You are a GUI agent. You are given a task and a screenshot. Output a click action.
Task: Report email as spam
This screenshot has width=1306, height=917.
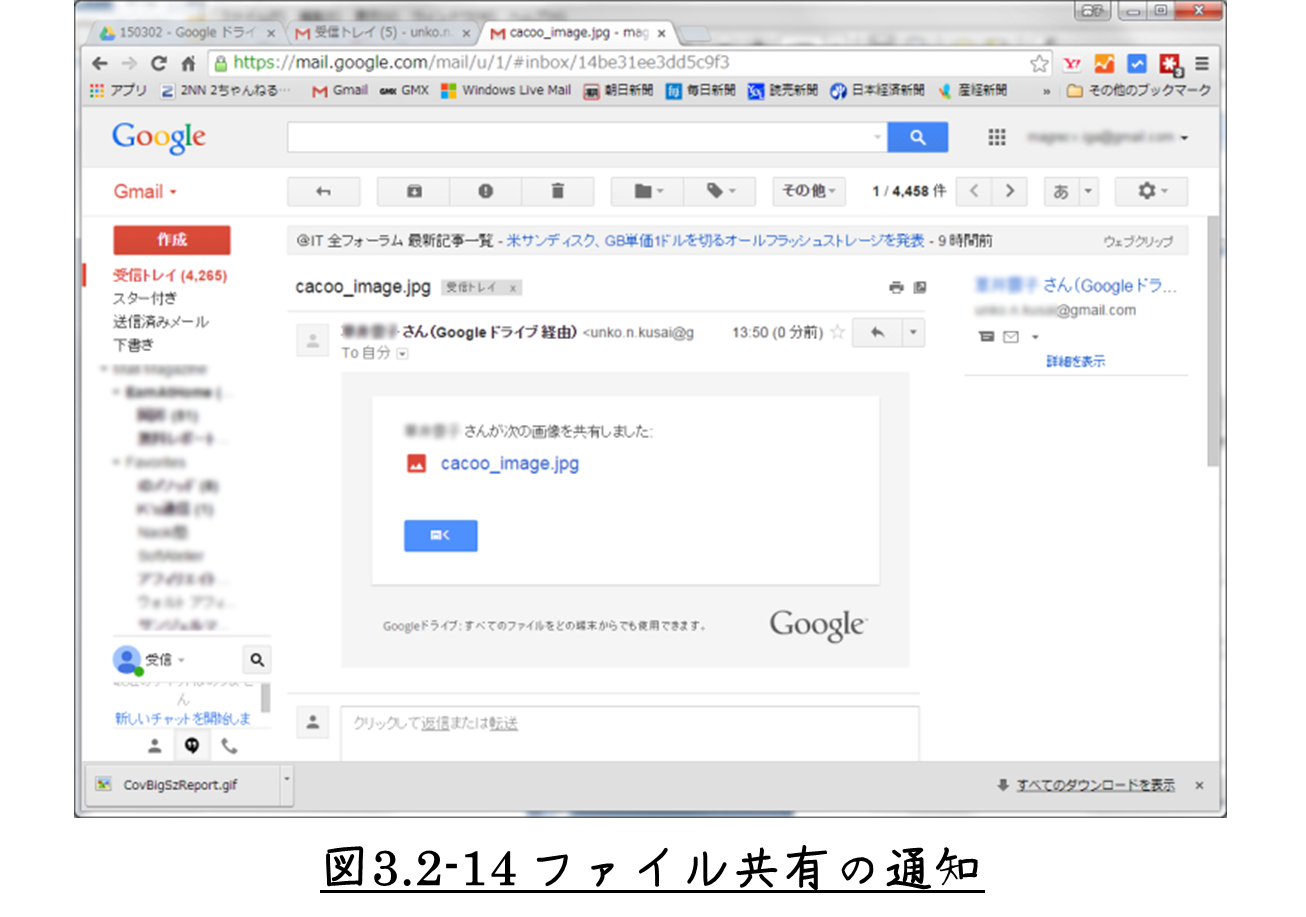point(485,191)
